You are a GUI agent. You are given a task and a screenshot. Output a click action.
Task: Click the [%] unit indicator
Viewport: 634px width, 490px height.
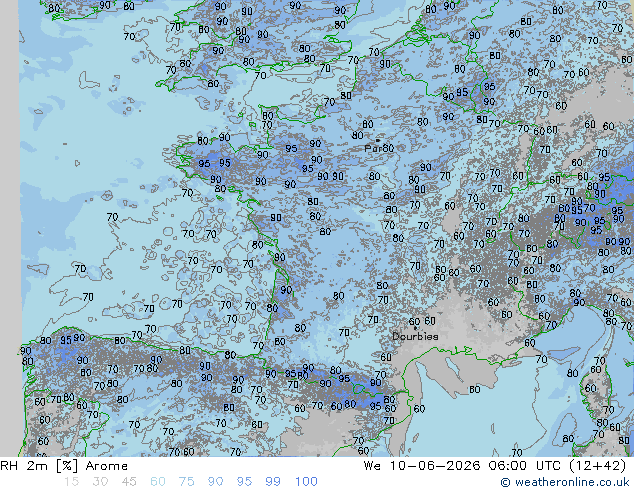click(x=67, y=466)
